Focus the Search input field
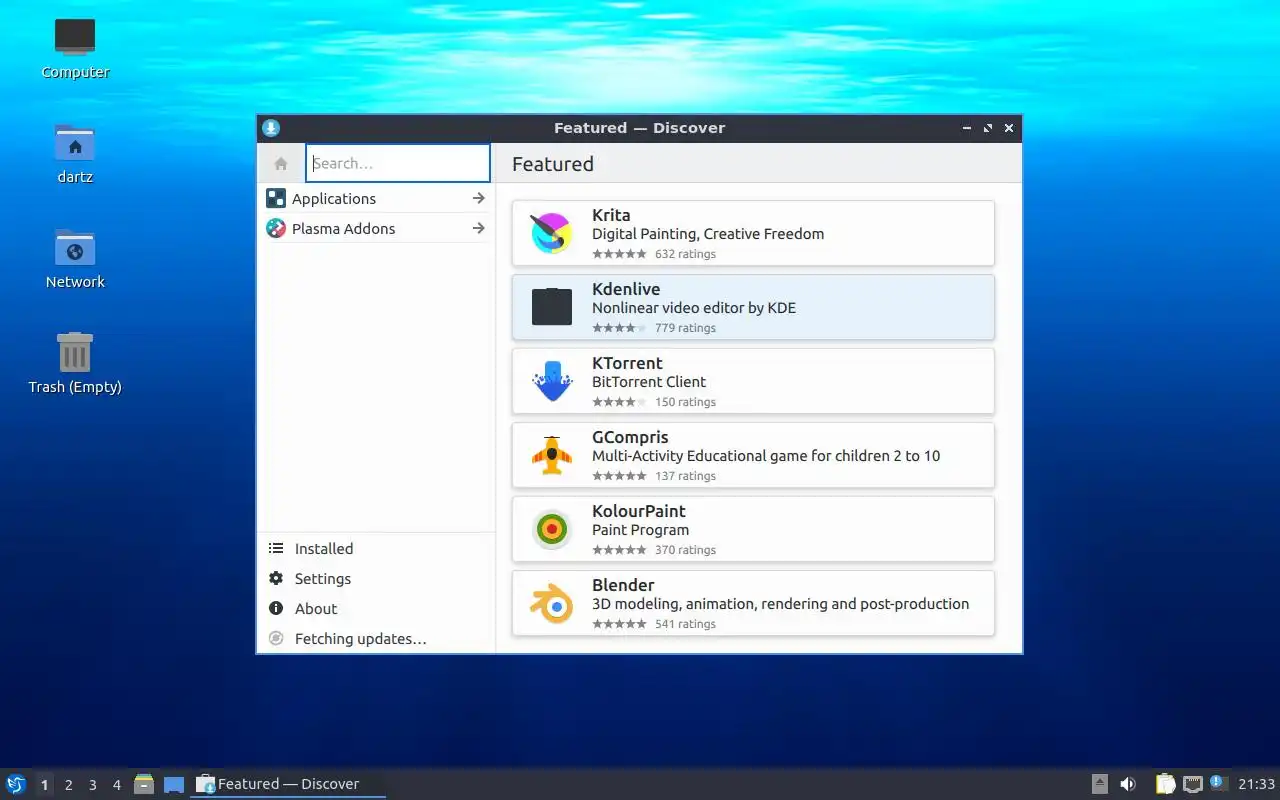1280x800 pixels. [398, 163]
